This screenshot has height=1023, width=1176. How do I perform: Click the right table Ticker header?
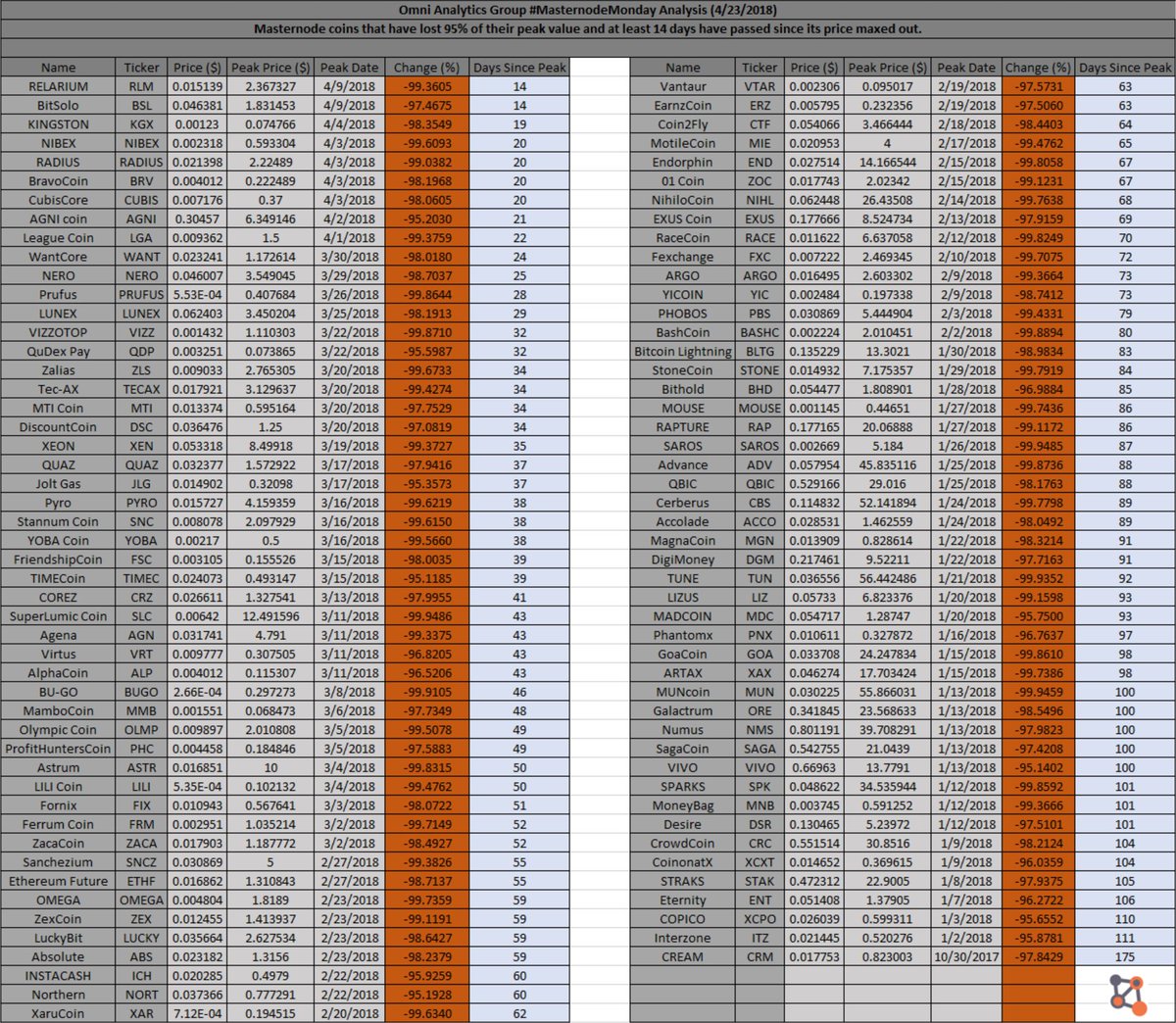tap(759, 68)
